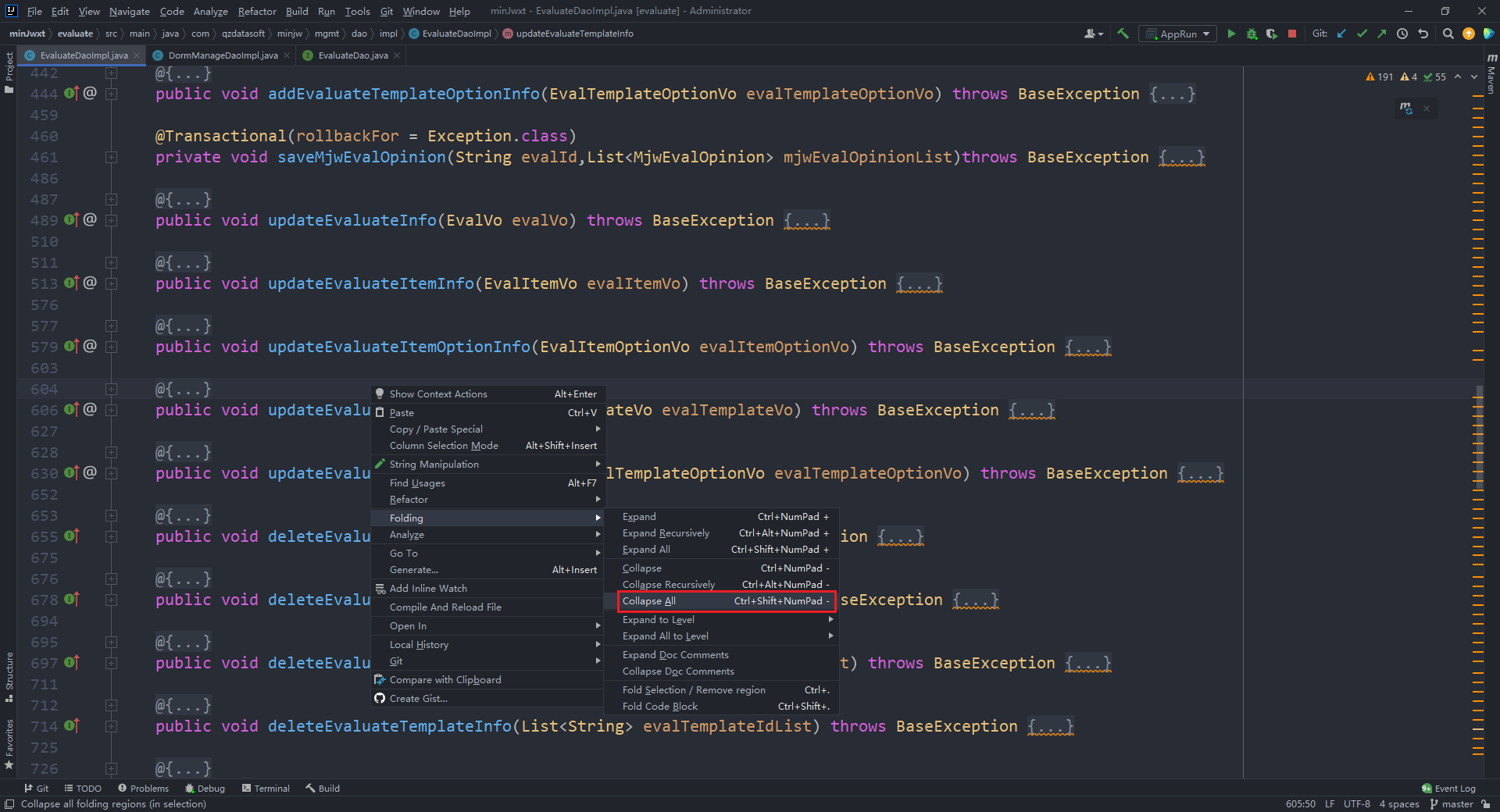Push commits with green up-right arrow
The height and width of the screenshot is (812, 1500).
click(x=1381, y=34)
